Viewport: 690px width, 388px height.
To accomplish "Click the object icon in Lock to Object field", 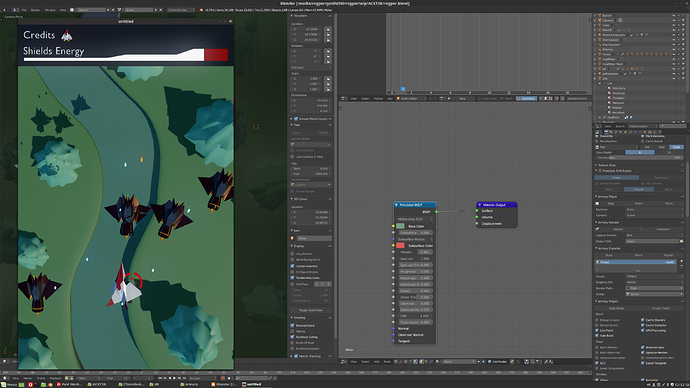I will coord(293,144).
